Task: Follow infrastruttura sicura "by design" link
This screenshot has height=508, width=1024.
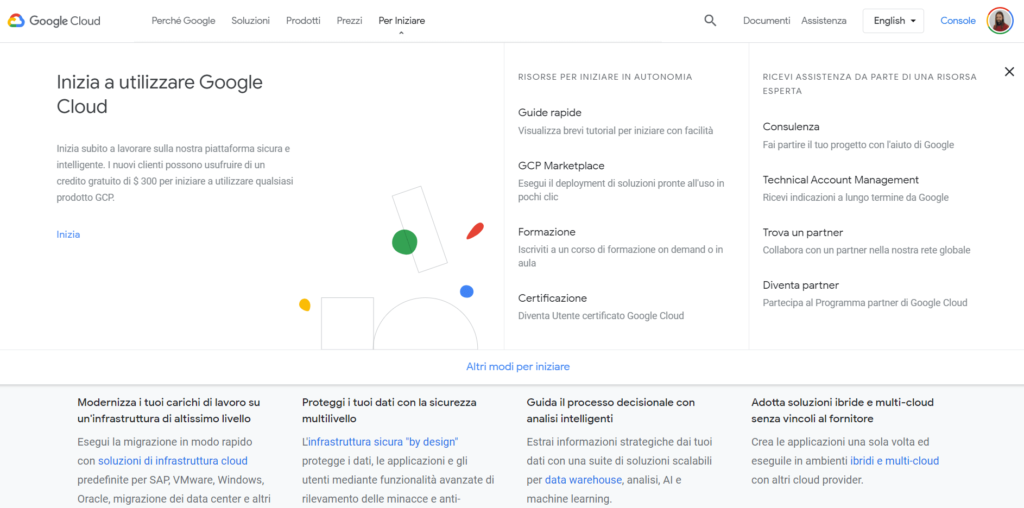Action: (383, 441)
